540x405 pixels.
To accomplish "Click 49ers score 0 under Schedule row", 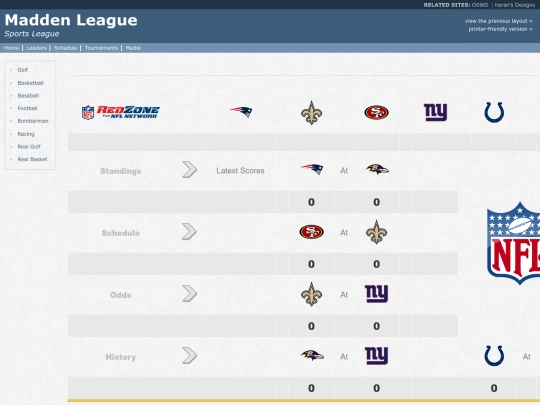I will coord(311,264).
